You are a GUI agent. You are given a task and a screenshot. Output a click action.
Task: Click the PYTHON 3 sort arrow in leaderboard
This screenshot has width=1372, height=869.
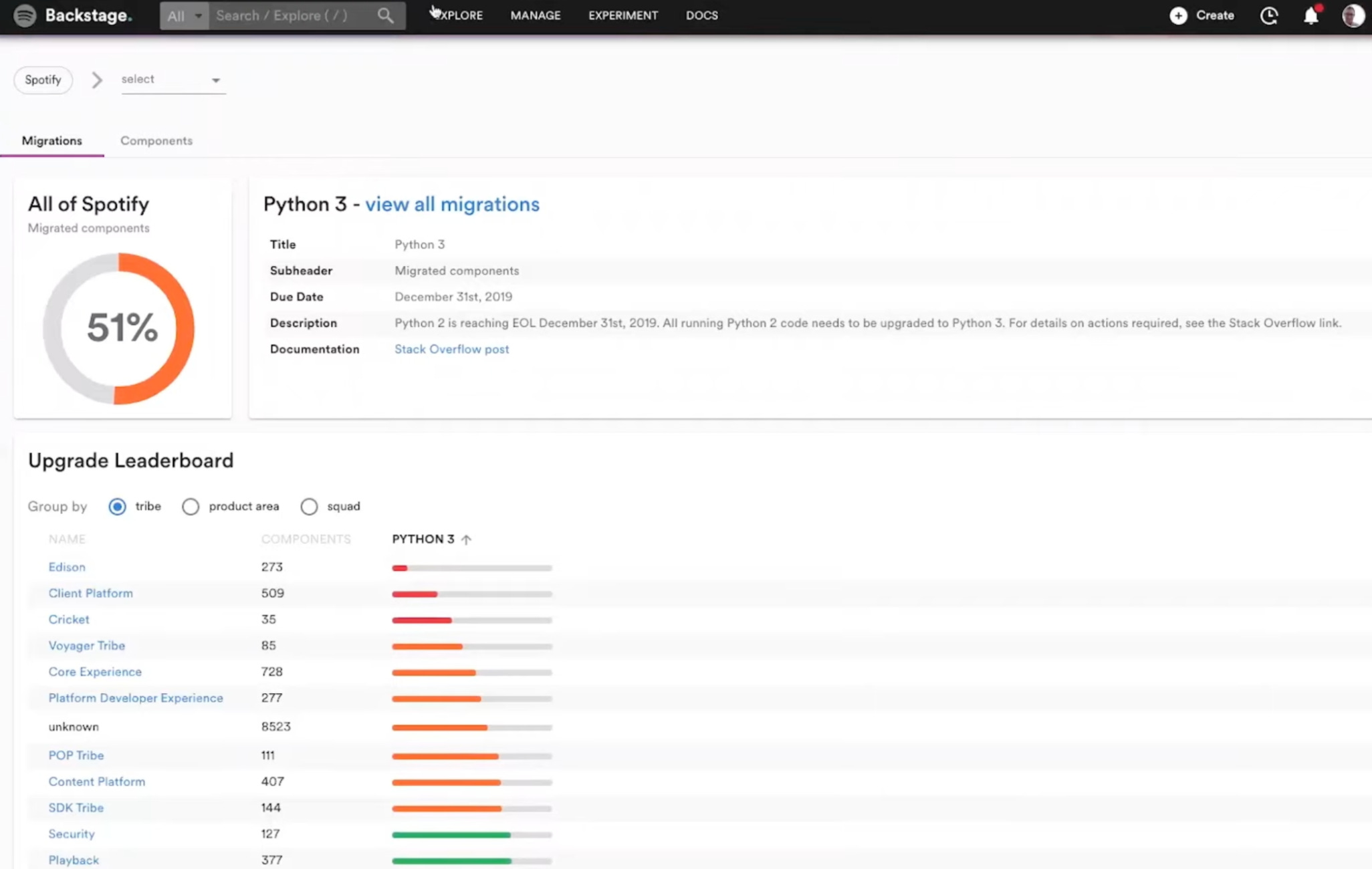coord(467,539)
